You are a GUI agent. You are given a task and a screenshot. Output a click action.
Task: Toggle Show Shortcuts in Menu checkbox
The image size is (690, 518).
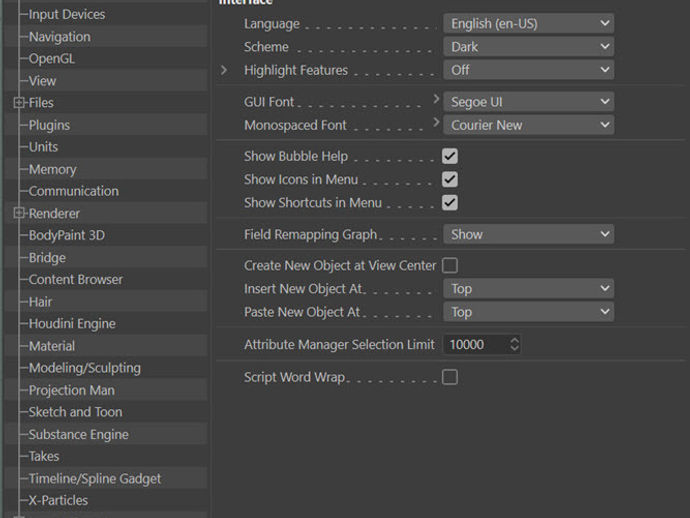click(450, 203)
